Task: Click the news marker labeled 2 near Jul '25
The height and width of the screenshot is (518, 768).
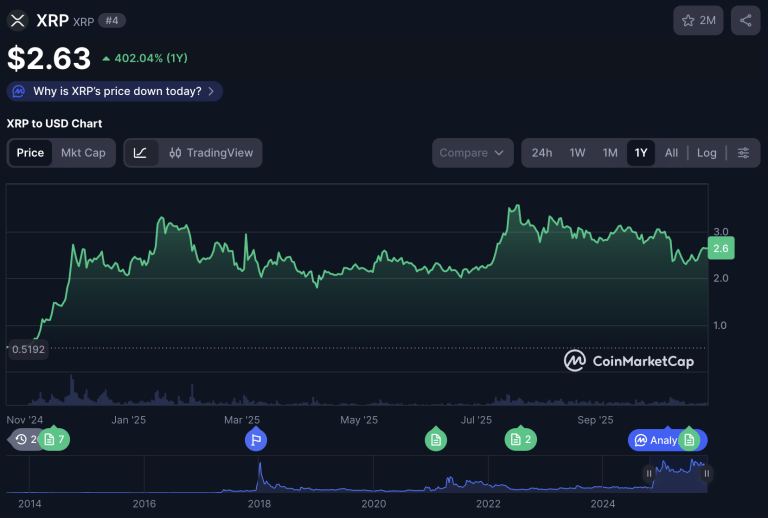Action: 521,439
